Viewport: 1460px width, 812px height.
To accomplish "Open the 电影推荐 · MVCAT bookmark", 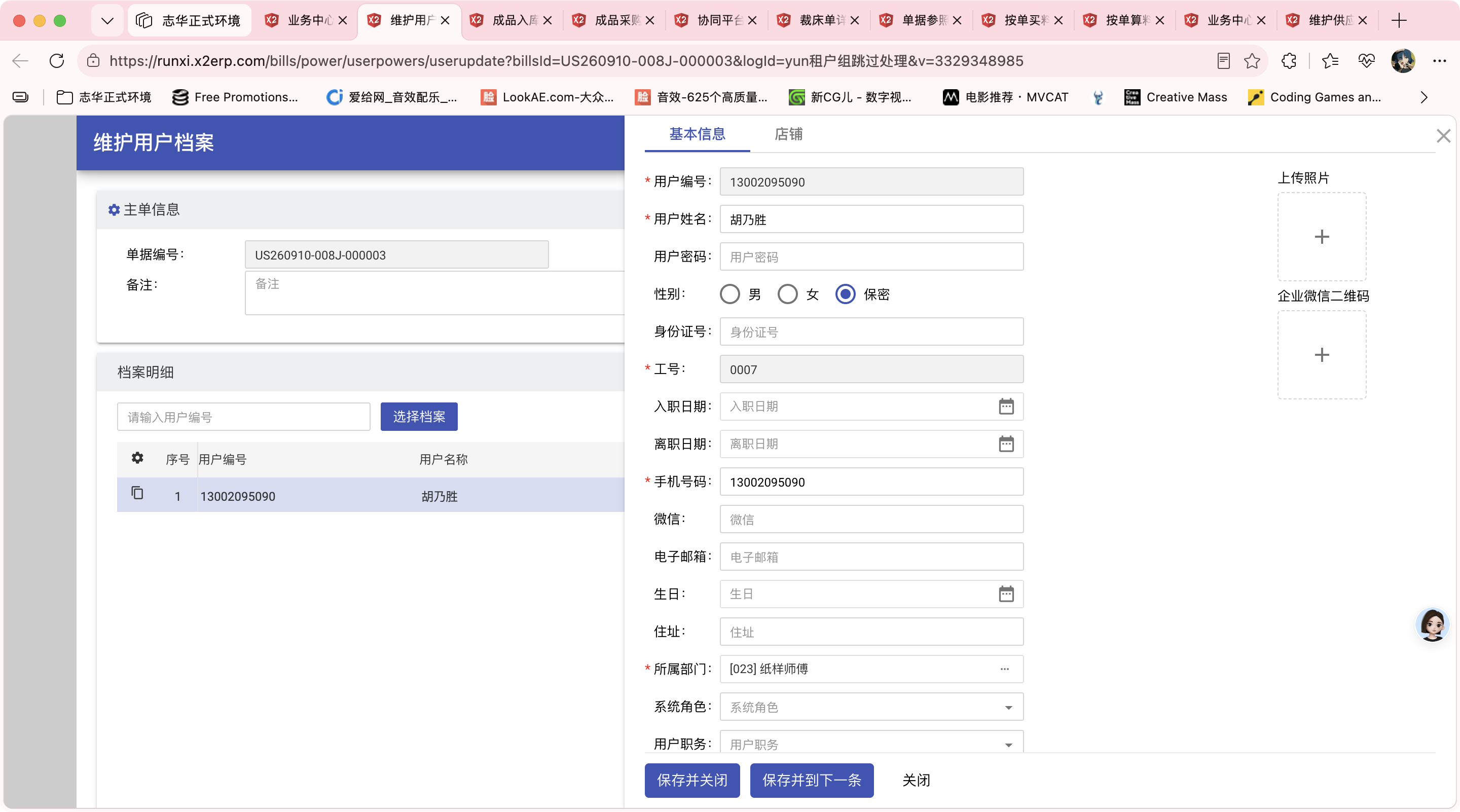I will coord(1005,97).
